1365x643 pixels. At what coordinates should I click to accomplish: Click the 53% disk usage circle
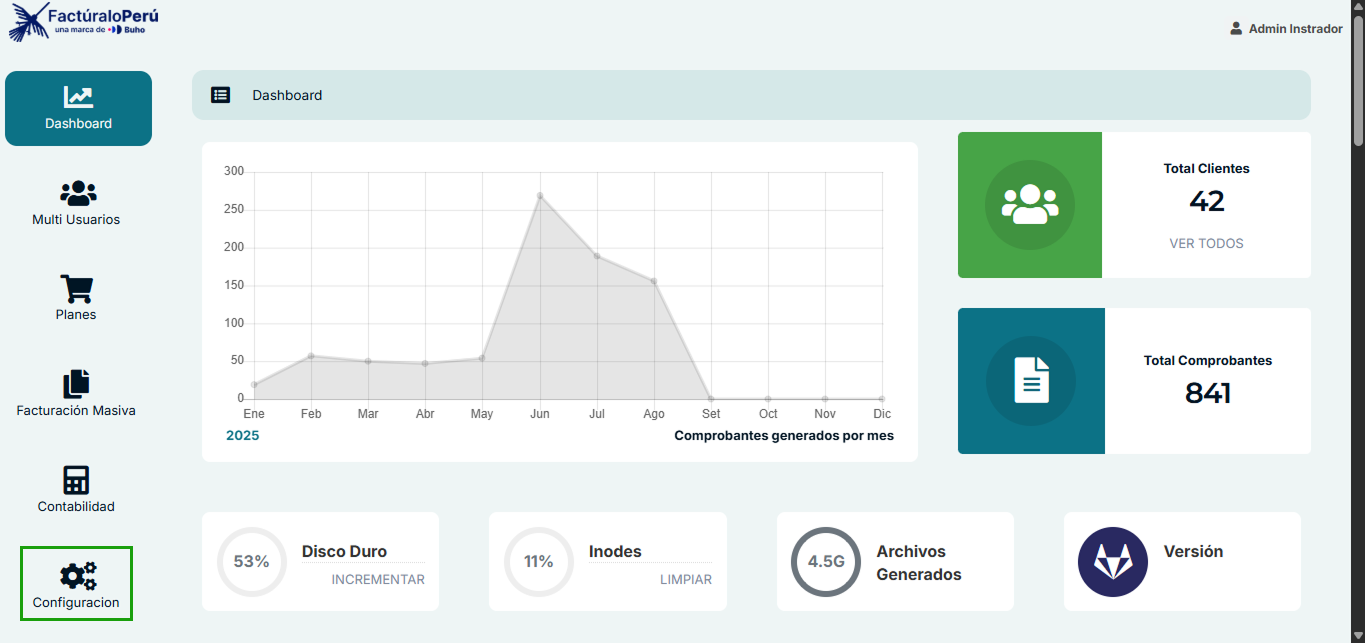pyautogui.click(x=251, y=561)
